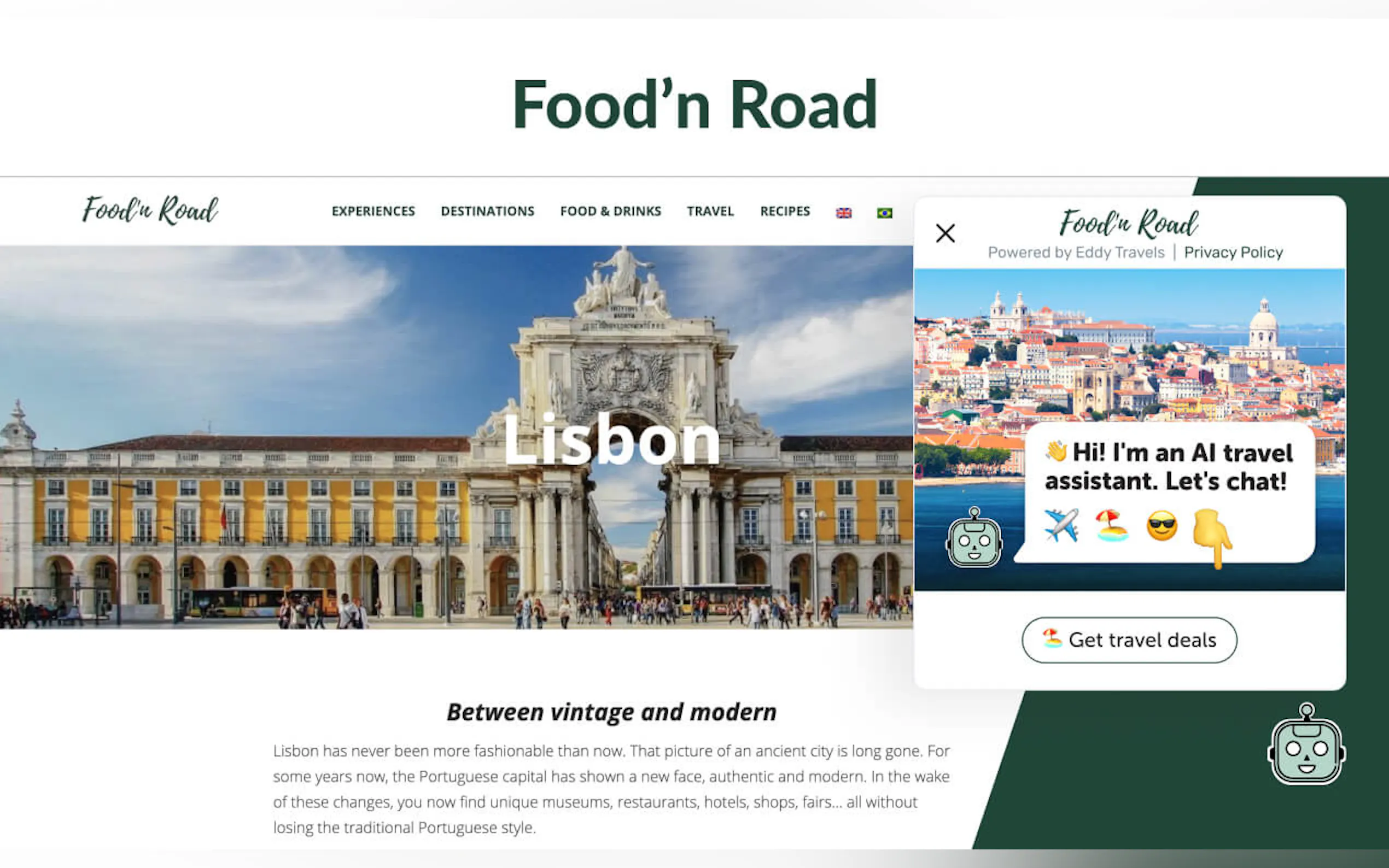Open the Recipes menu item
Image resolution: width=1389 pixels, height=868 pixels.
click(x=785, y=211)
